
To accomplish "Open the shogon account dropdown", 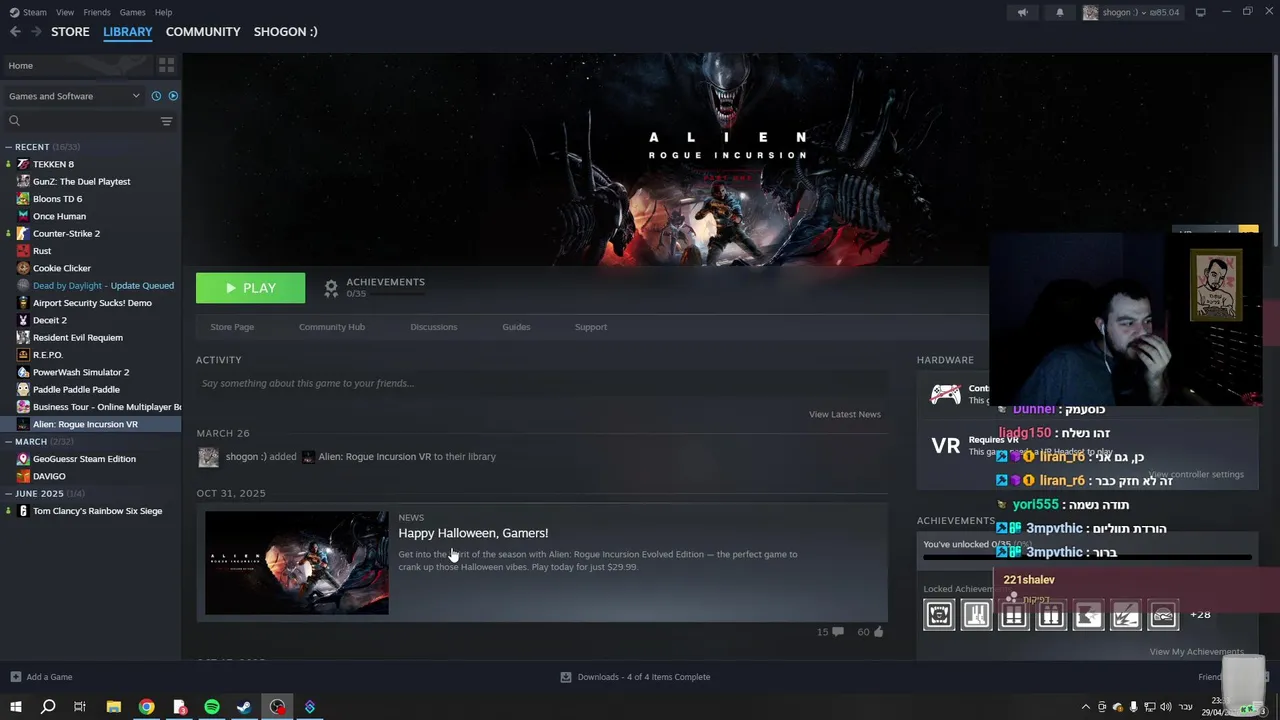I will [x=1131, y=12].
